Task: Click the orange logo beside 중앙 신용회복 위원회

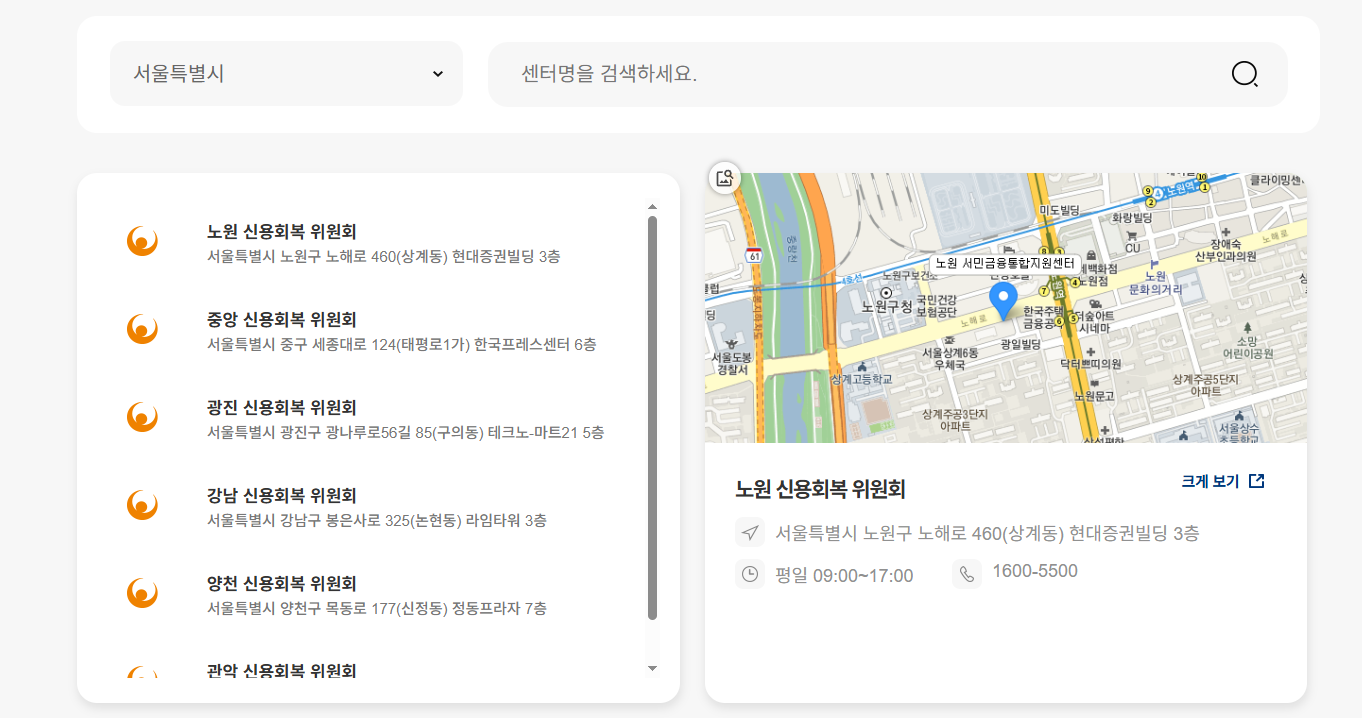Action: click(x=143, y=329)
